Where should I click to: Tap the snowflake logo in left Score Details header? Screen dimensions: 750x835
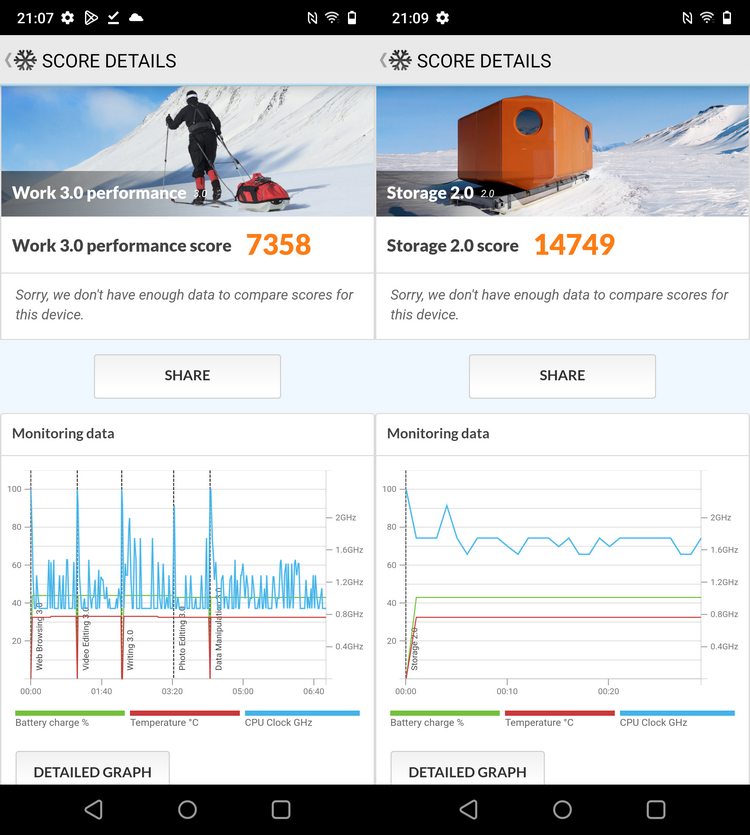pyautogui.click(x=26, y=60)
